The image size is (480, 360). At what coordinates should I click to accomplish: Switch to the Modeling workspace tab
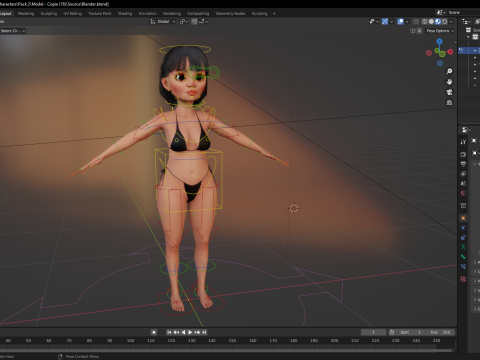26,14
